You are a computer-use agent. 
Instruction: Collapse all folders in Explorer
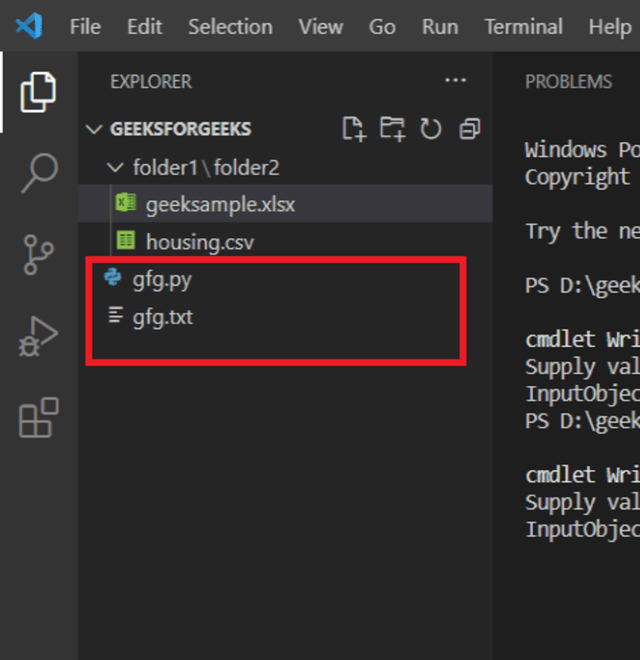[x=469, y=129]
